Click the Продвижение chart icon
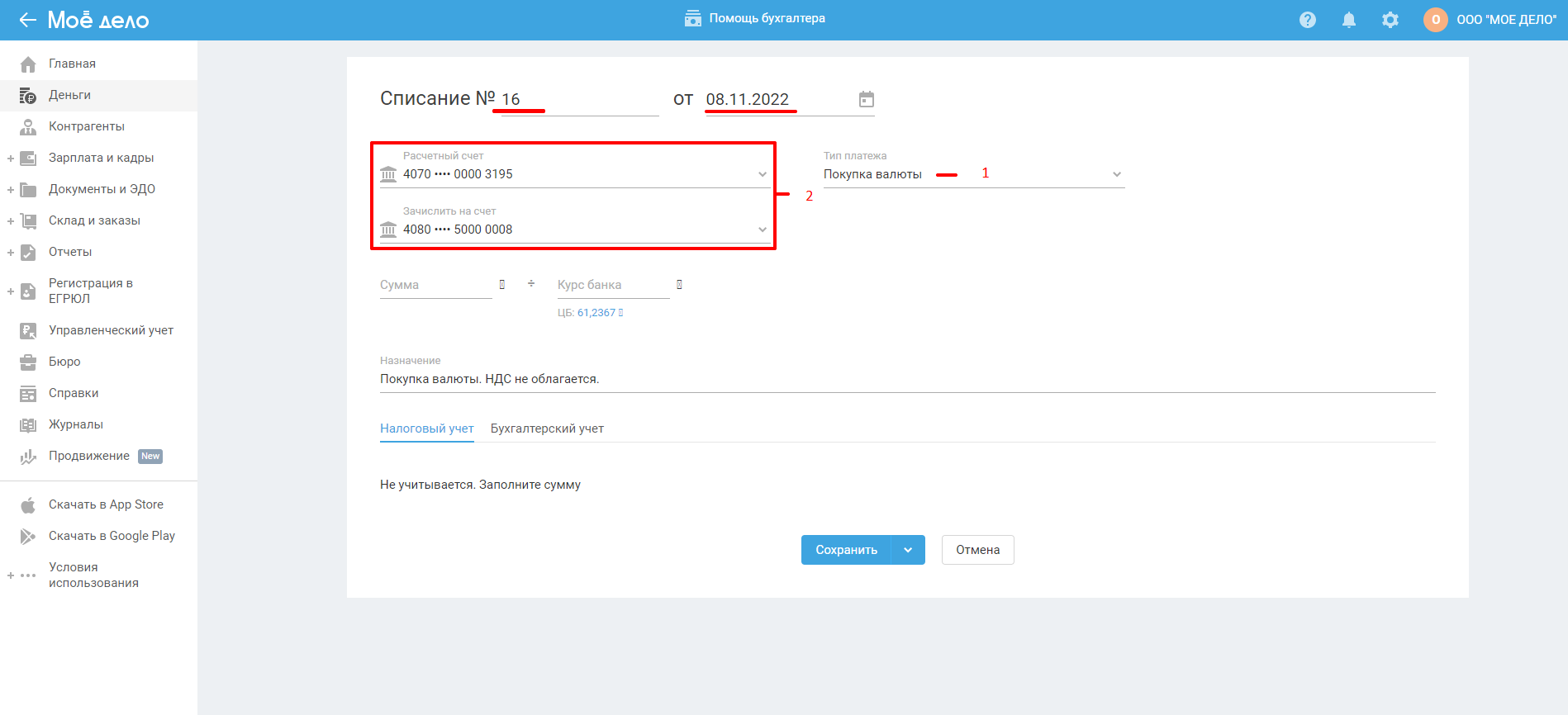The height and width of the screenshot is (715, 1568). [28, 456]
